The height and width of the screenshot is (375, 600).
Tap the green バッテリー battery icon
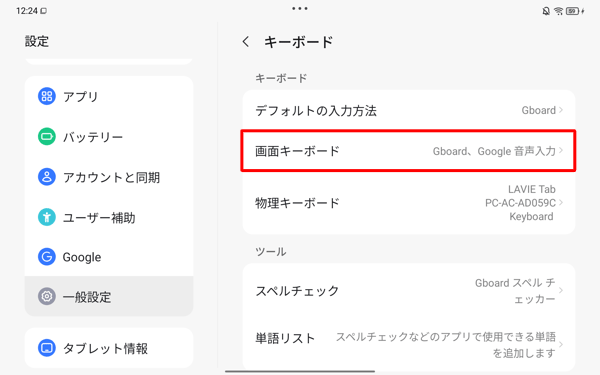[47, 137]
